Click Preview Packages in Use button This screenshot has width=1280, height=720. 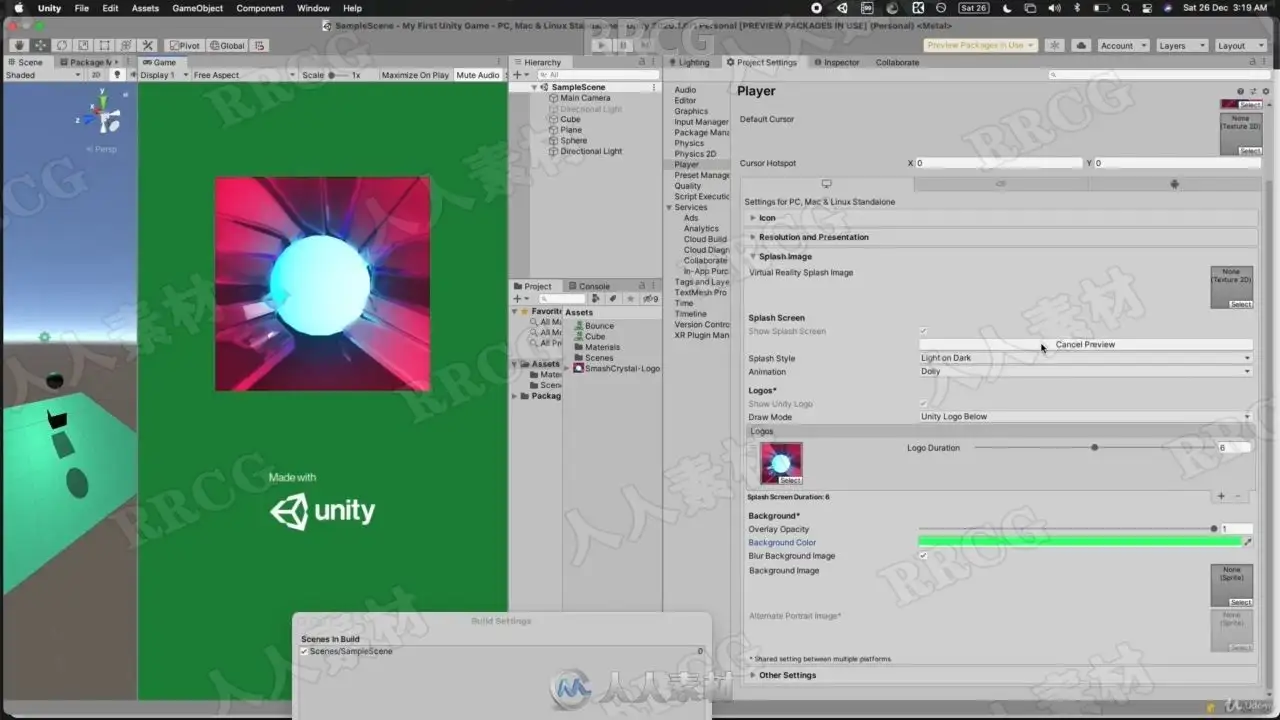(980, 45)
